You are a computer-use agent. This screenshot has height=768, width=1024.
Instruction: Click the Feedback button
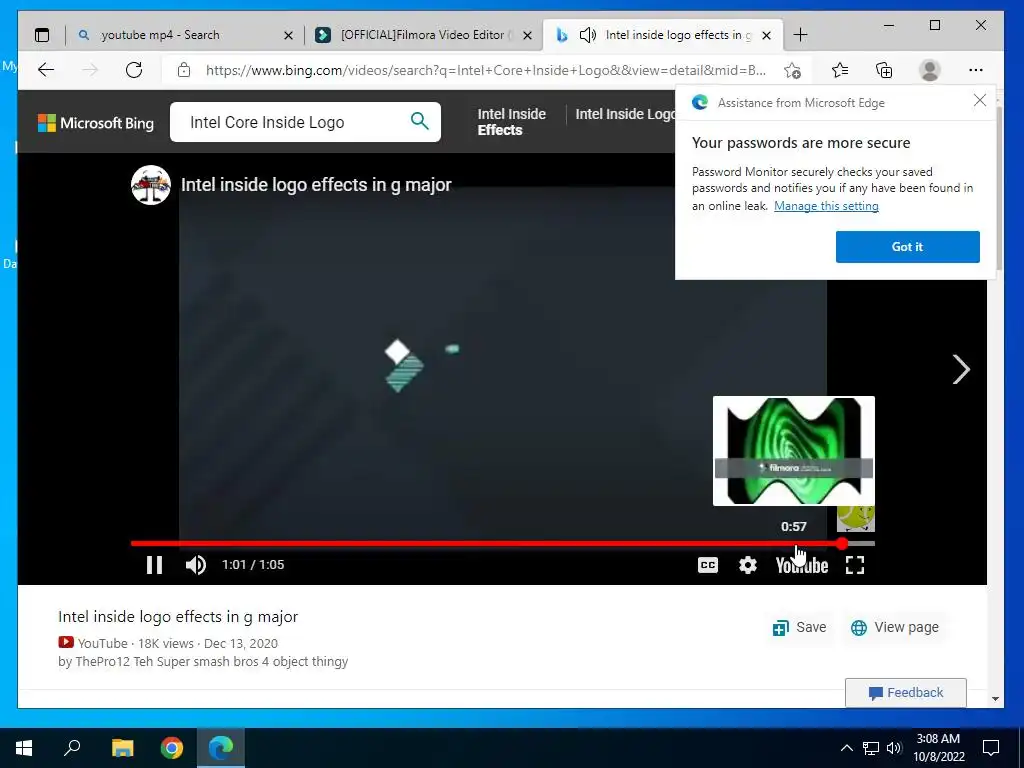(906, 693)
